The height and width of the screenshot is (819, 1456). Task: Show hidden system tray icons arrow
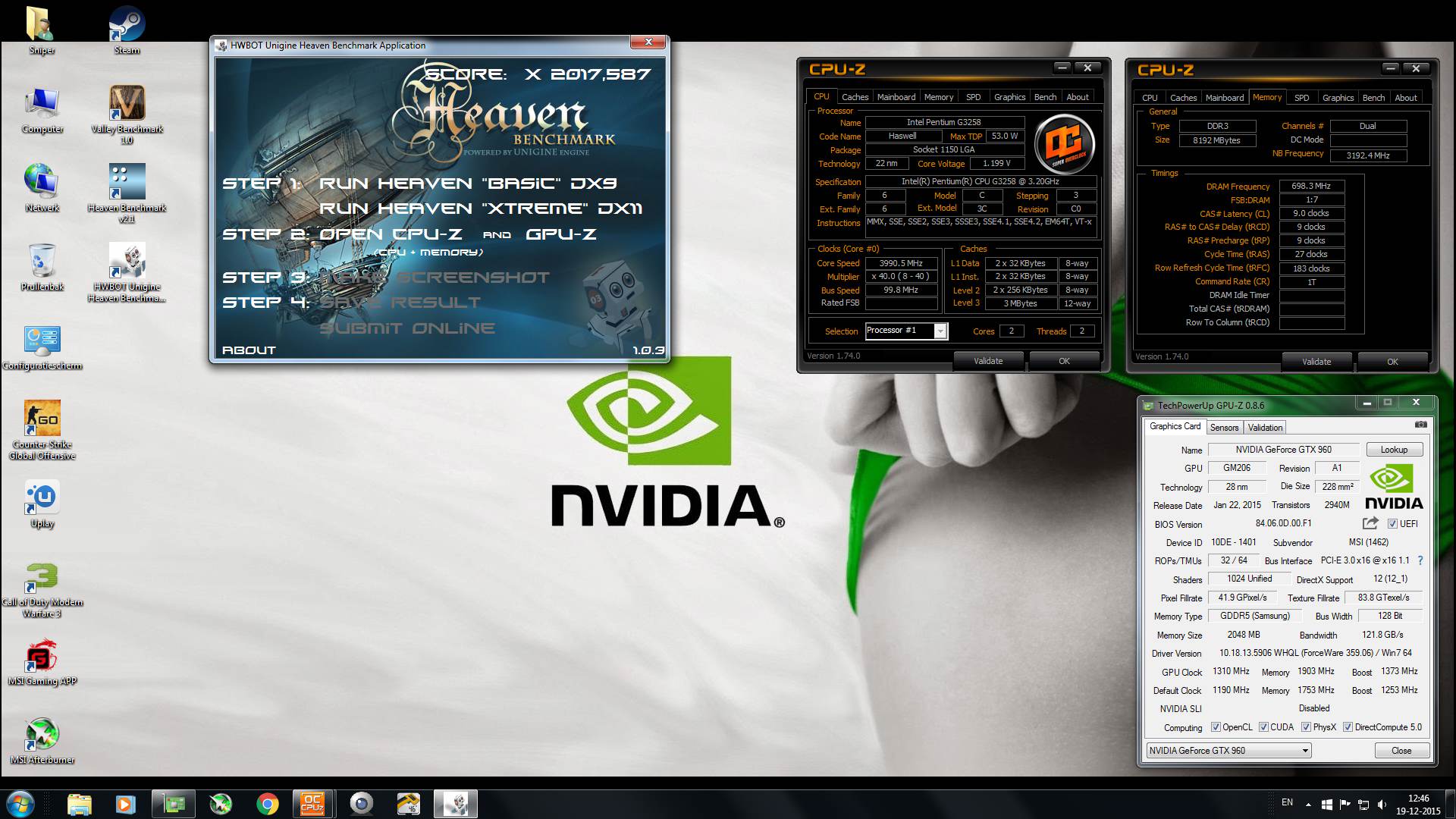point(1308,804)
